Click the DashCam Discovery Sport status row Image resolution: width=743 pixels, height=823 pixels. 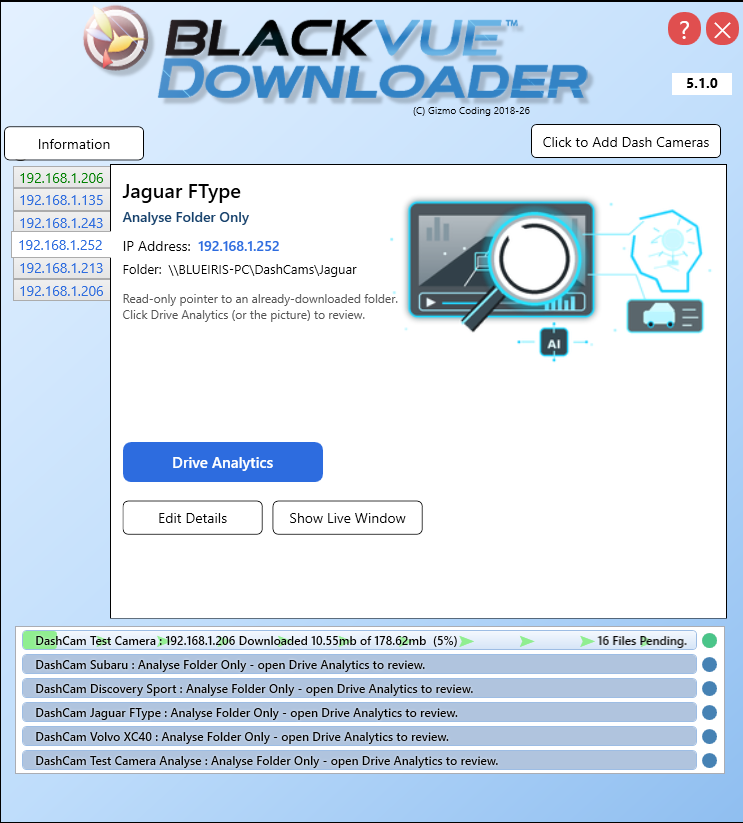coord(359,689)
